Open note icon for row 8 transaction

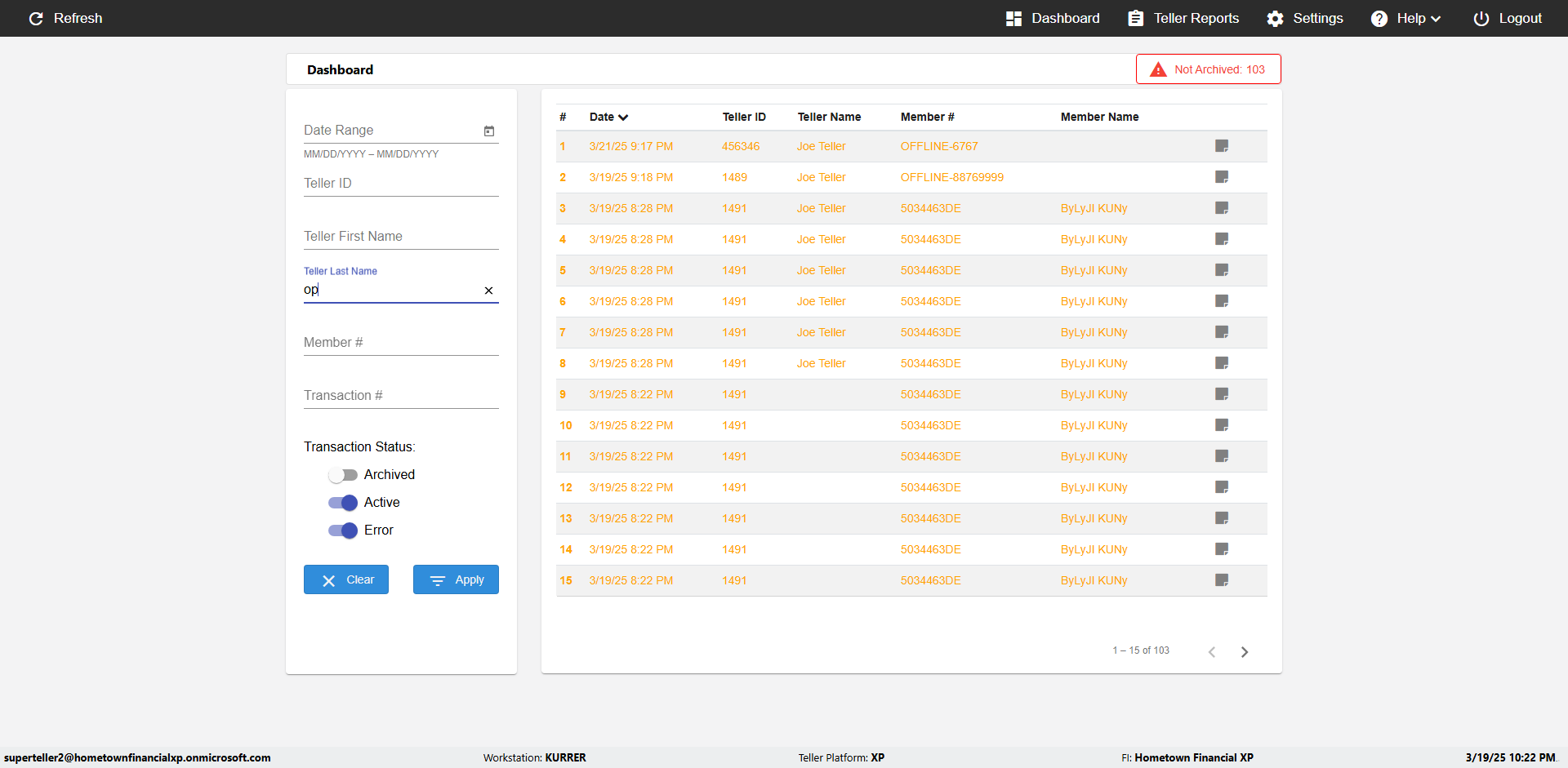coord(1222,363)
